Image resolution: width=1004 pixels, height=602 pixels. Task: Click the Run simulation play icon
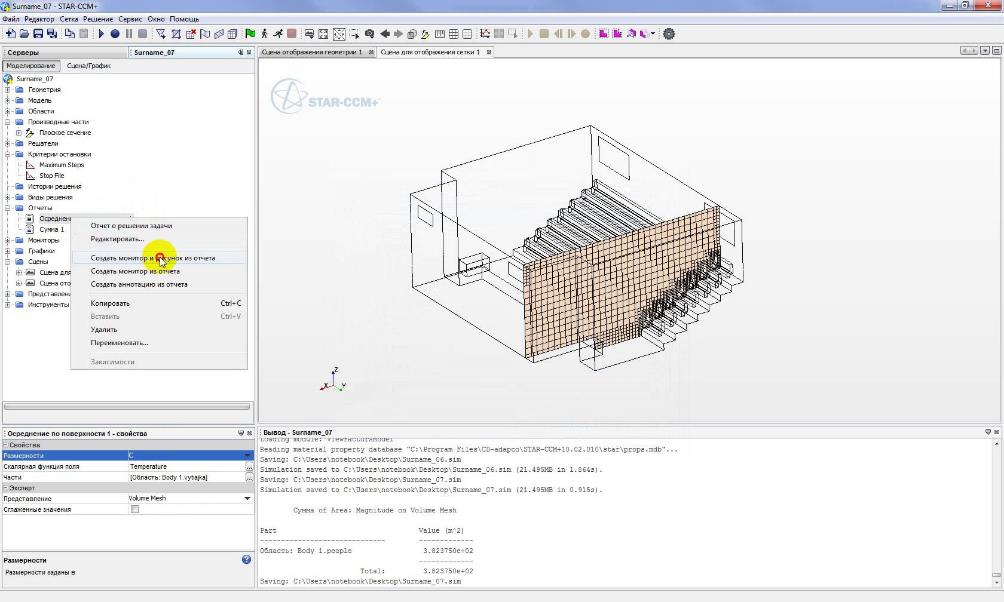click(101, 33)
